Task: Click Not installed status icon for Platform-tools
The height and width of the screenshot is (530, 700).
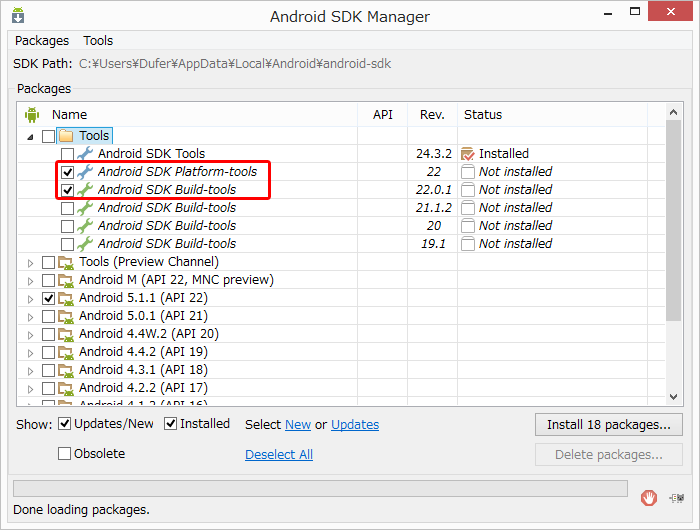Action: pyautogui.click(x=467, y=172)
